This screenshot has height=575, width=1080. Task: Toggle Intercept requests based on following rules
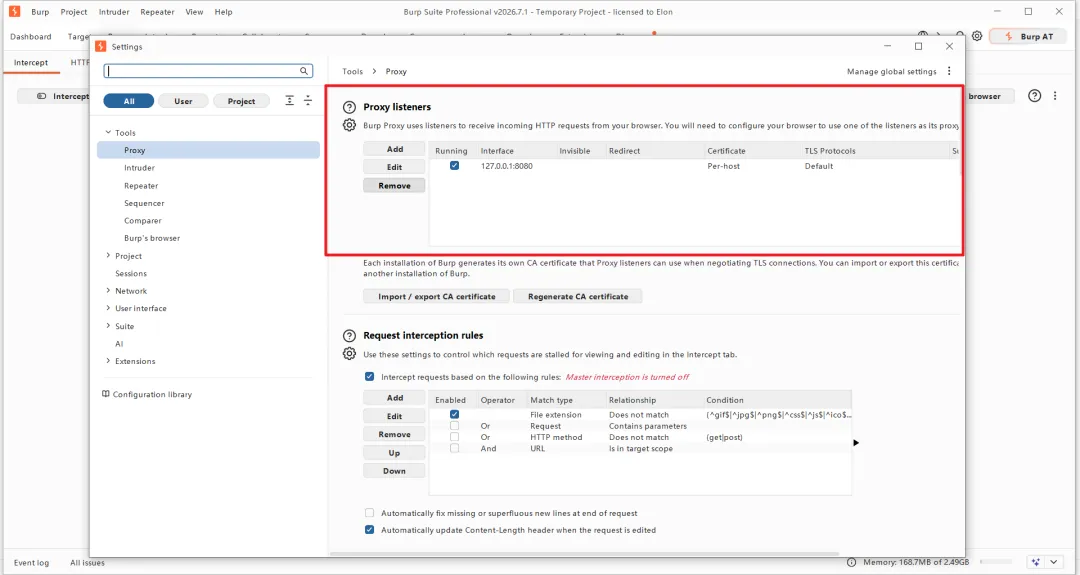[x=370, y=377]
